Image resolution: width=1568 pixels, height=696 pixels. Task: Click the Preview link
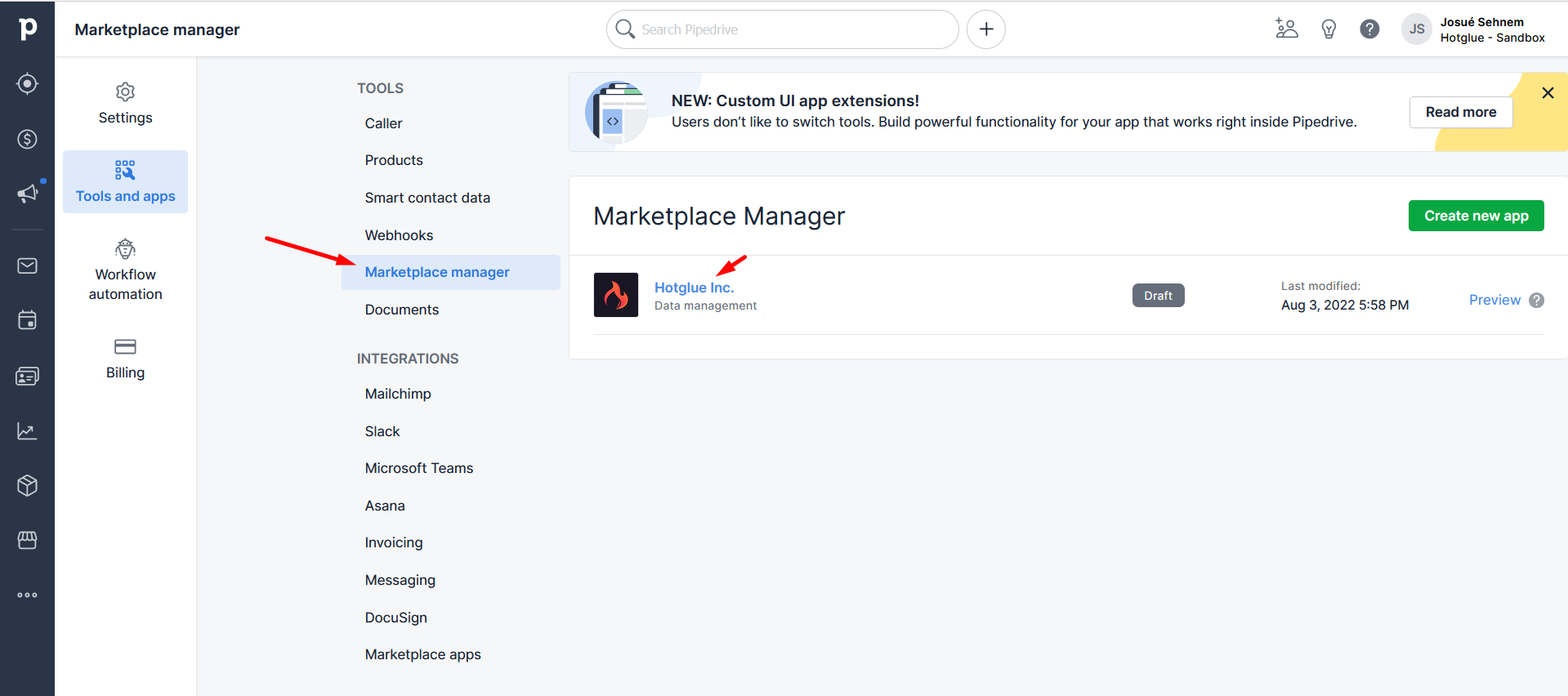(x=1494, y=300)
